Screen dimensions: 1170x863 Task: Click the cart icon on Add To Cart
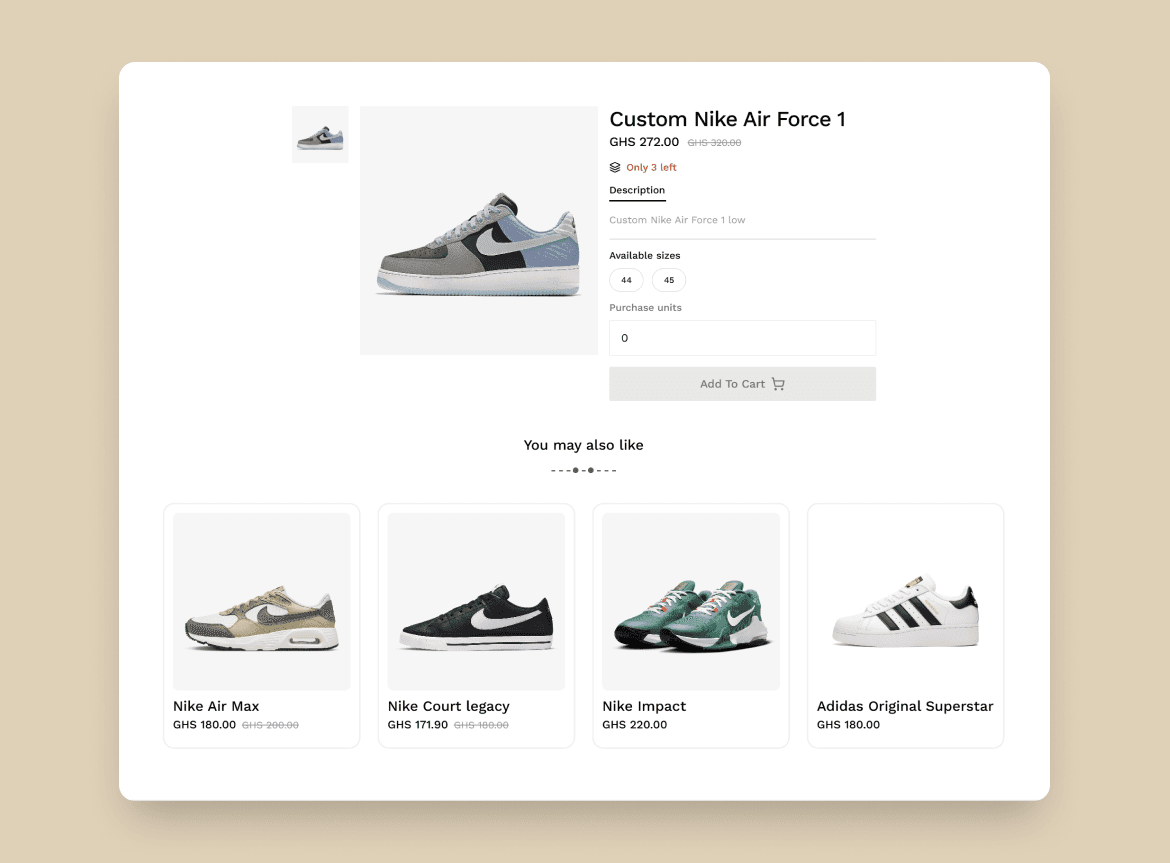tap(778, 383)
